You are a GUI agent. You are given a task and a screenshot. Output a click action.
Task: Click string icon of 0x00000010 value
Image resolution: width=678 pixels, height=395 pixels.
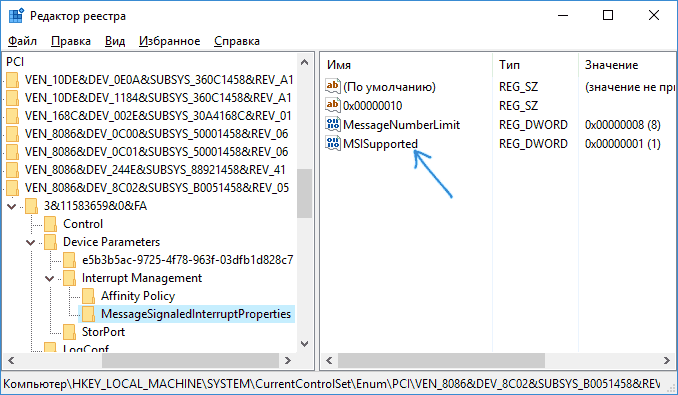click(333, 105)
